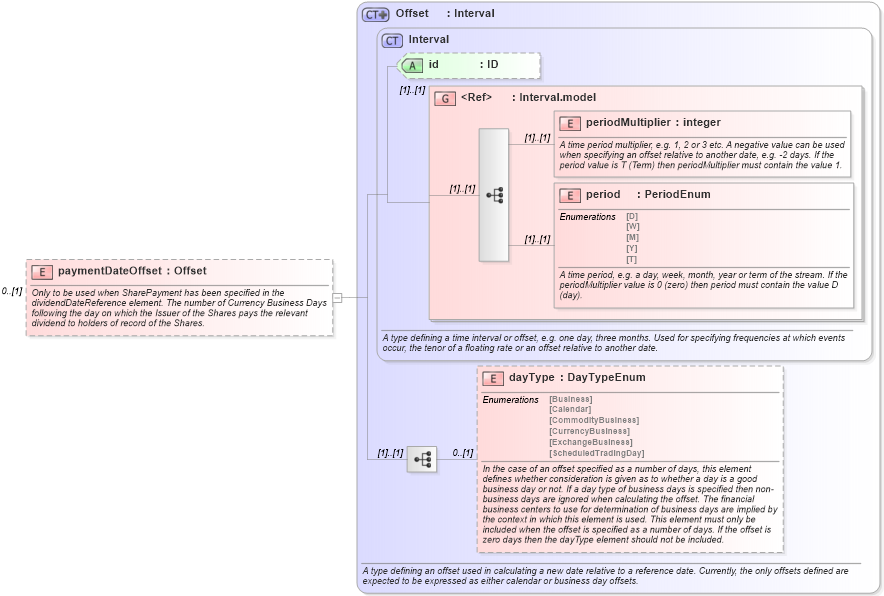
Task: Click the E icon of period element
Action: tap(570, 196)
